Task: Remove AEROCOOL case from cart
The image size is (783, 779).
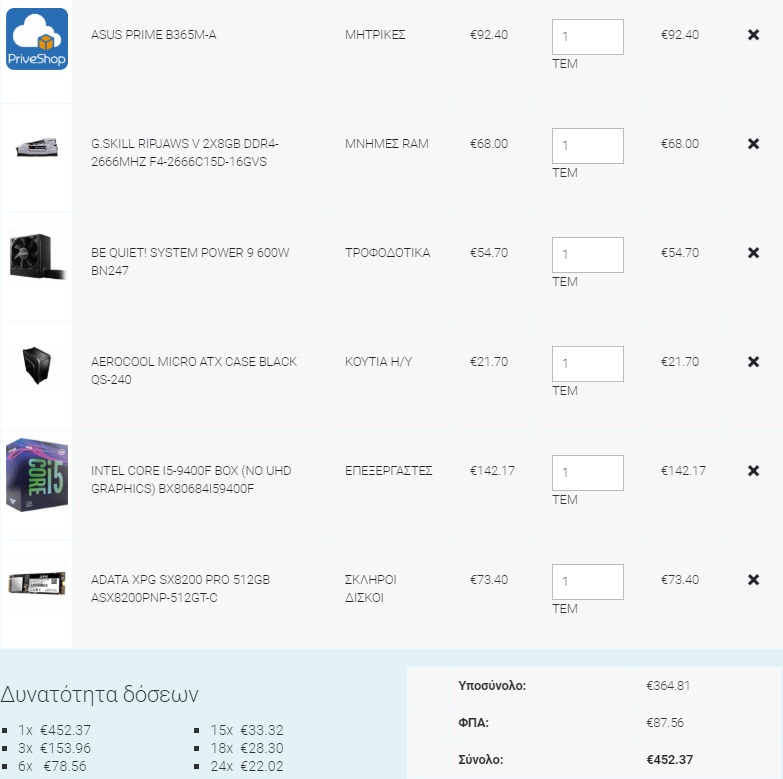Action: [753, 362]
